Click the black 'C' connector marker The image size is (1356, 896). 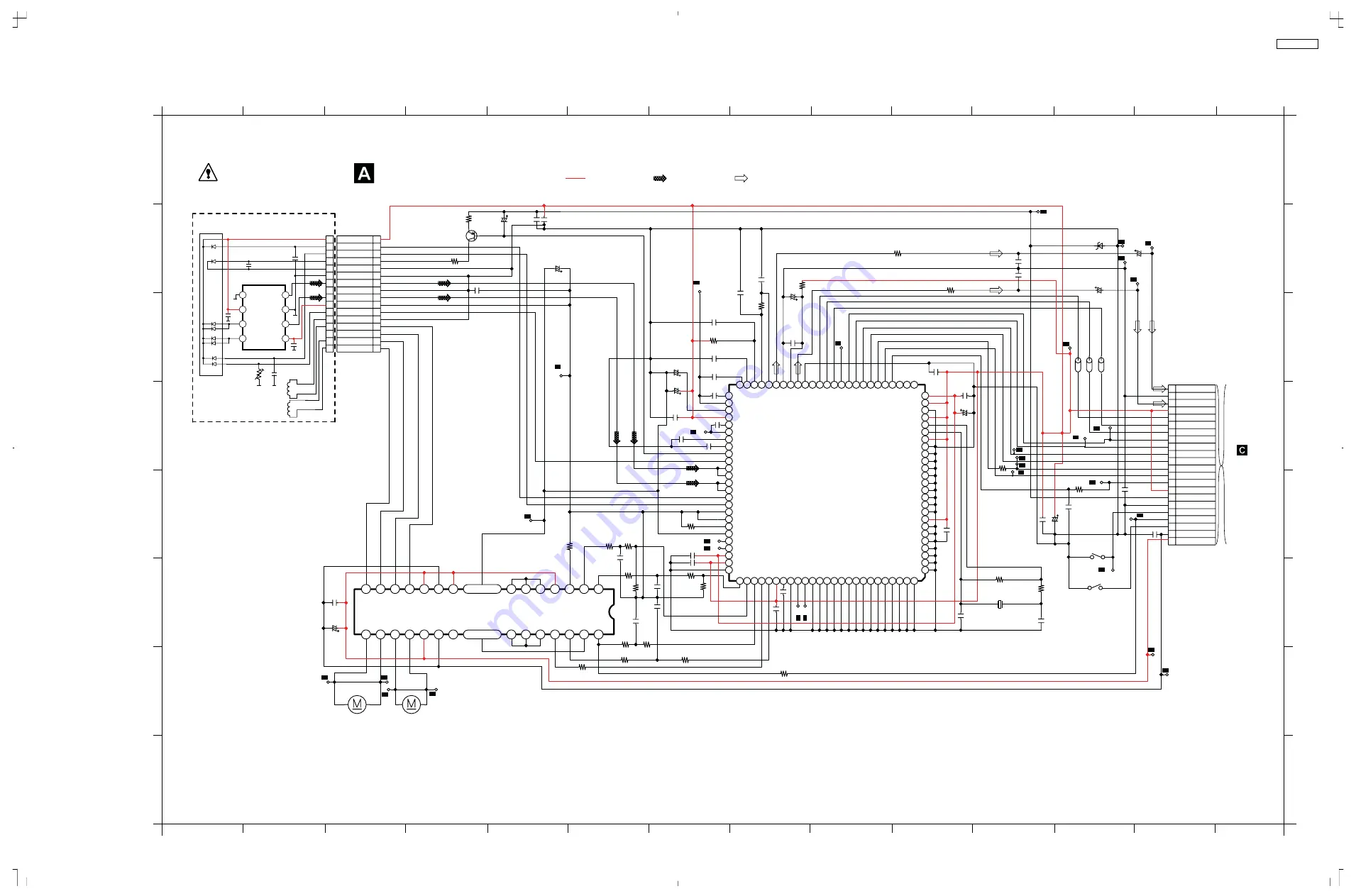click(x=1242, y=450)
